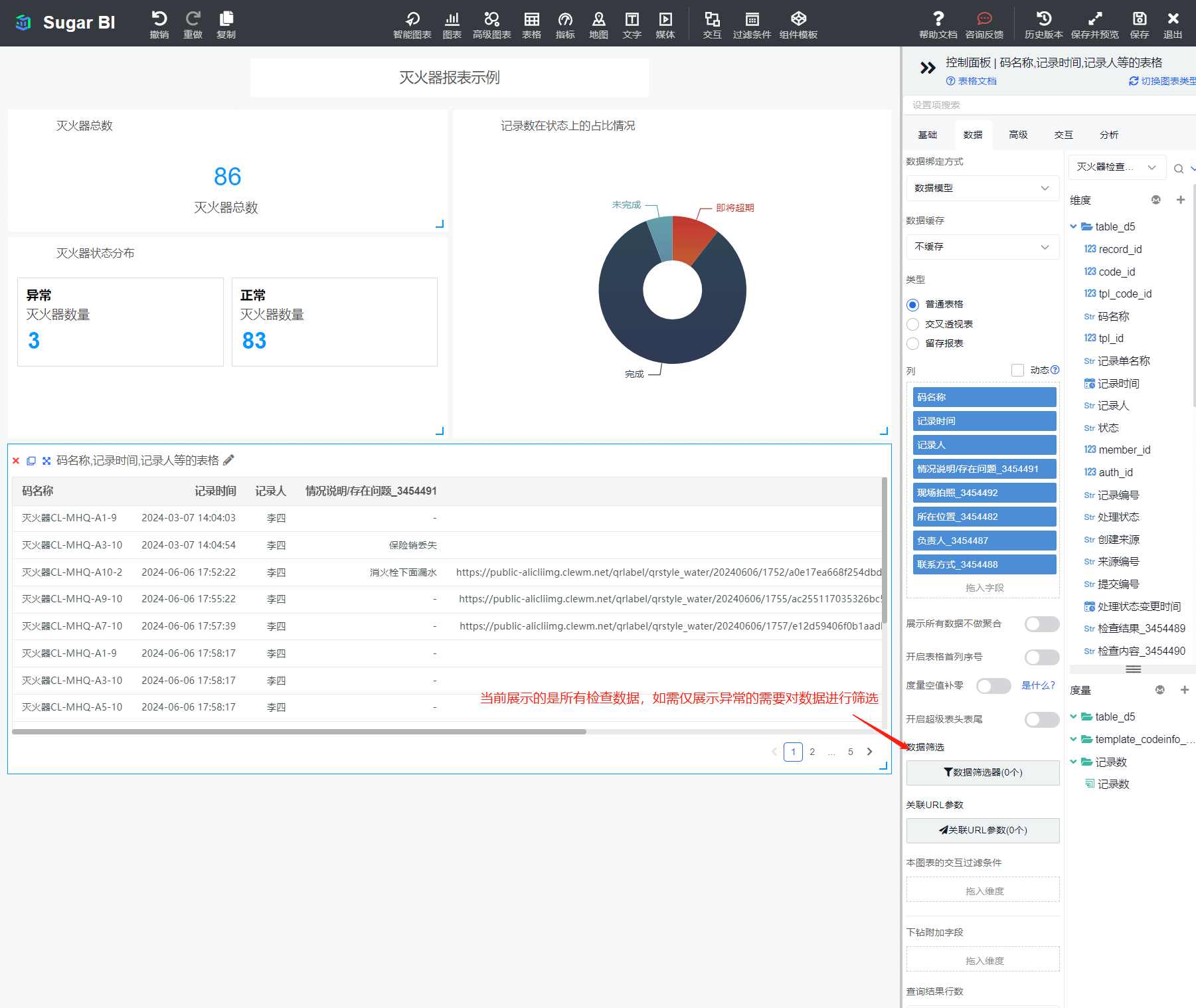The width and height of the screenshot is (1196, 1008).
Task: Switch to the 分析 tab
Action: 1109,135
